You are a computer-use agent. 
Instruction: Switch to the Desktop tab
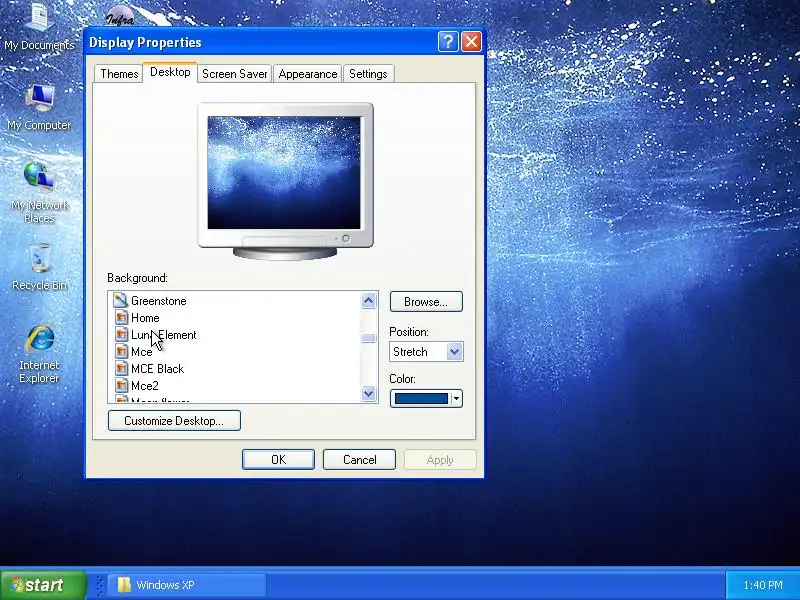click(x=170, y=72)
